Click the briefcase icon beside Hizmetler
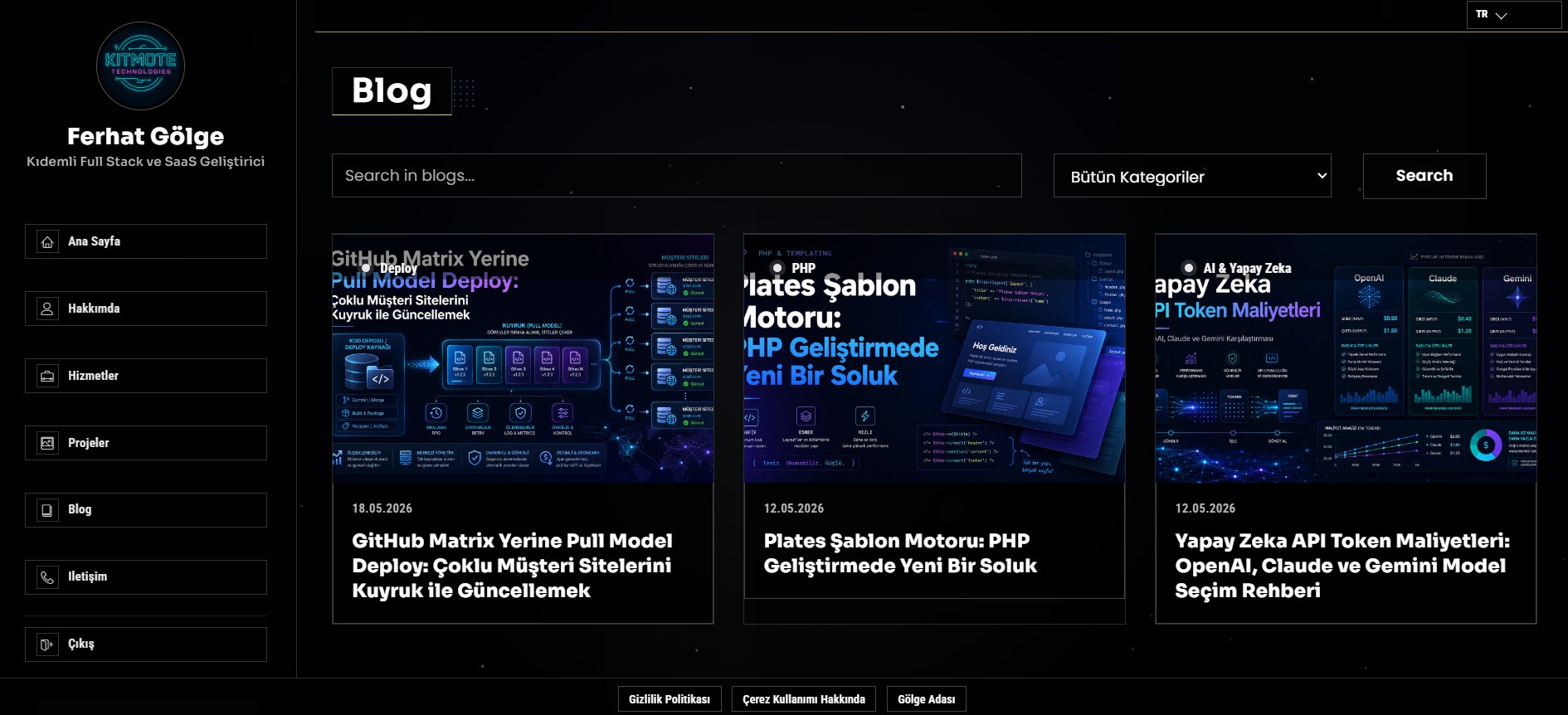The height and width of the screenshot is (715, 1568). [x=47, y=376]
